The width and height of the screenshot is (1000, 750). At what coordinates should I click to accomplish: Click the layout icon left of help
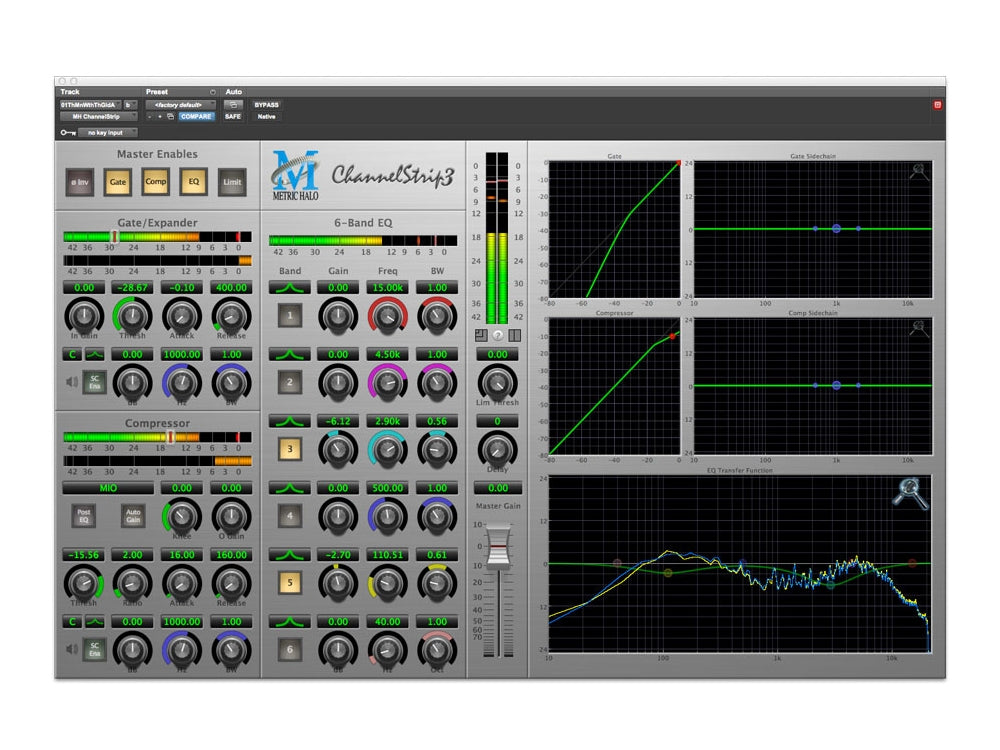[481, 335]
